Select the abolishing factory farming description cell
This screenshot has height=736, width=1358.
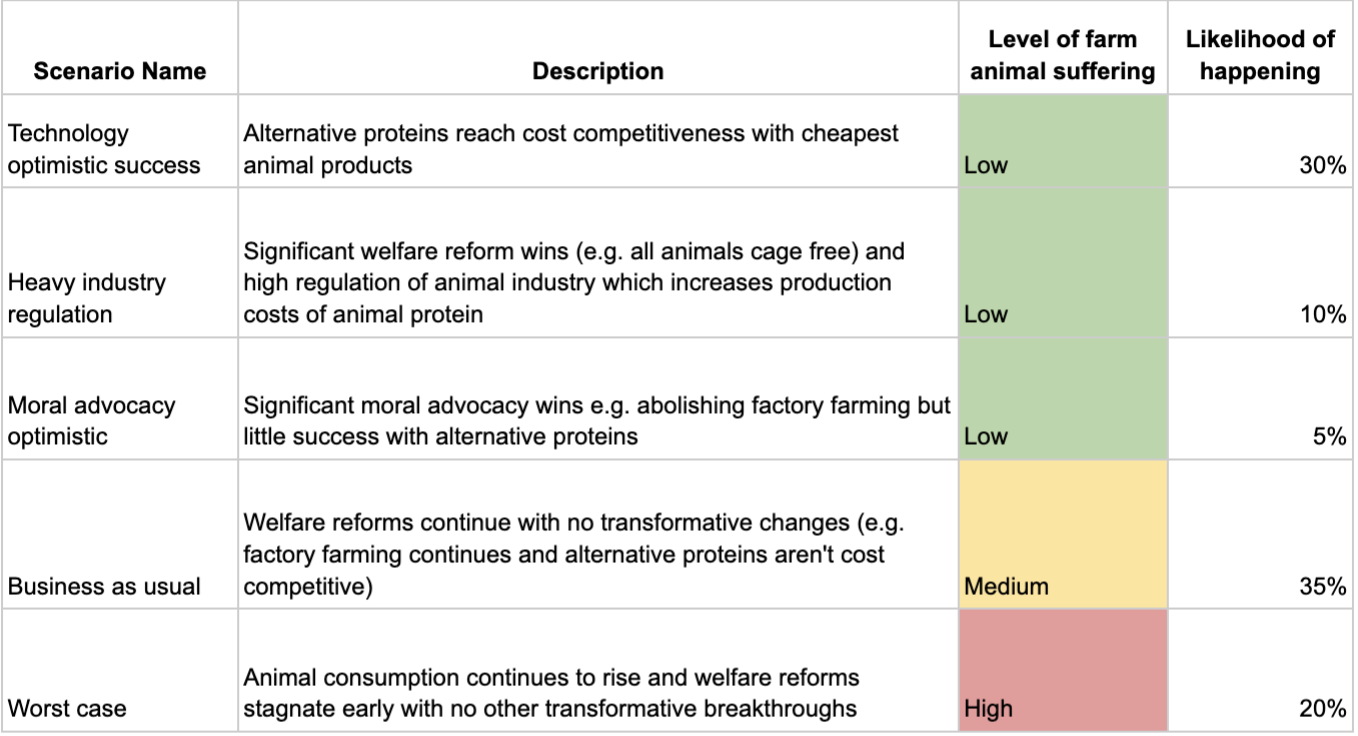coord(596,421)
